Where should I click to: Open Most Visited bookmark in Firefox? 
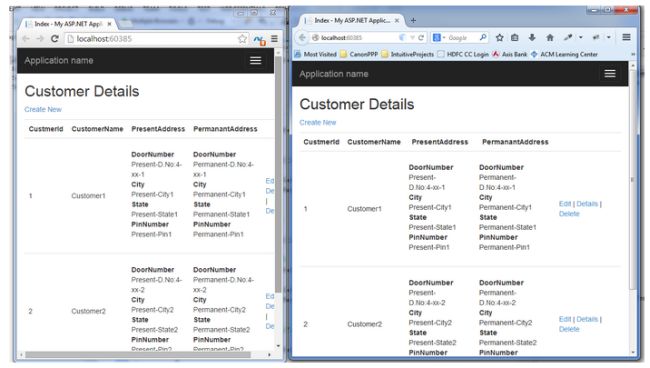[x=316, y=54]
